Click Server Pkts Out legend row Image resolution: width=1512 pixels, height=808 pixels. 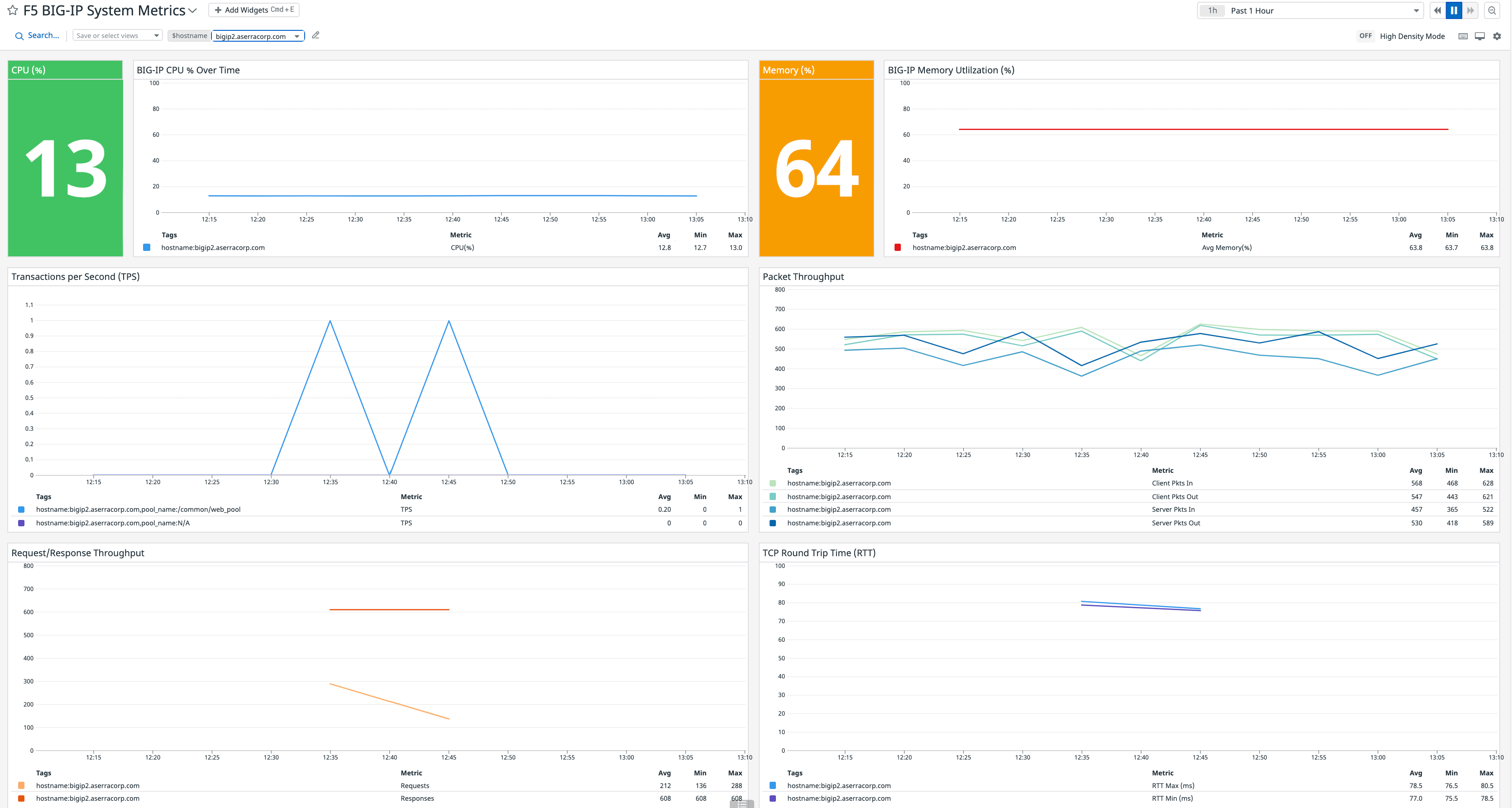[1175, 523]
